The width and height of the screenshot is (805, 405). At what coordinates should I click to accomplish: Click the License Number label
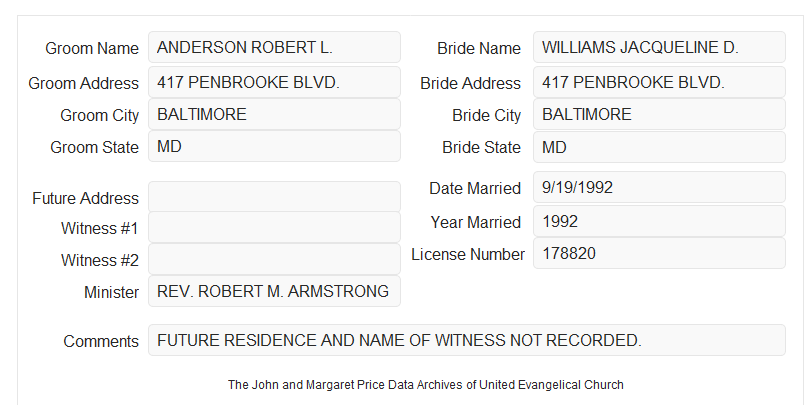click(x=468, y=255)
